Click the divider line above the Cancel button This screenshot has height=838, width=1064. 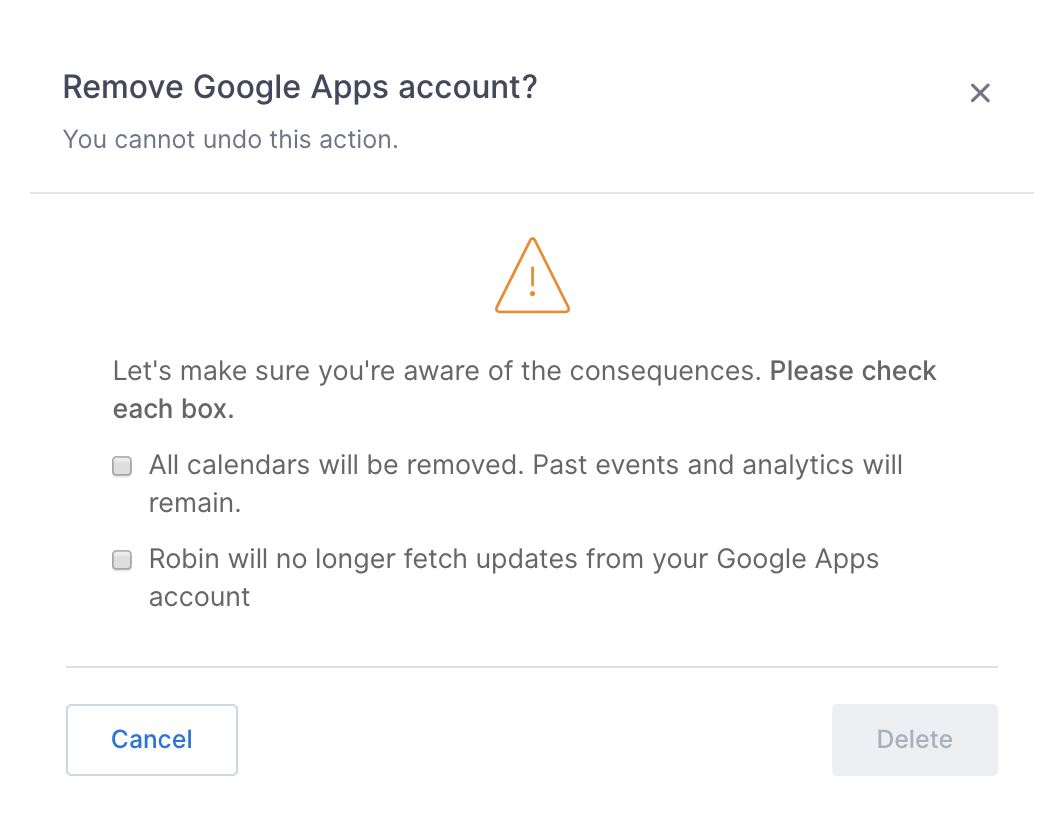(x=532, y=666)
